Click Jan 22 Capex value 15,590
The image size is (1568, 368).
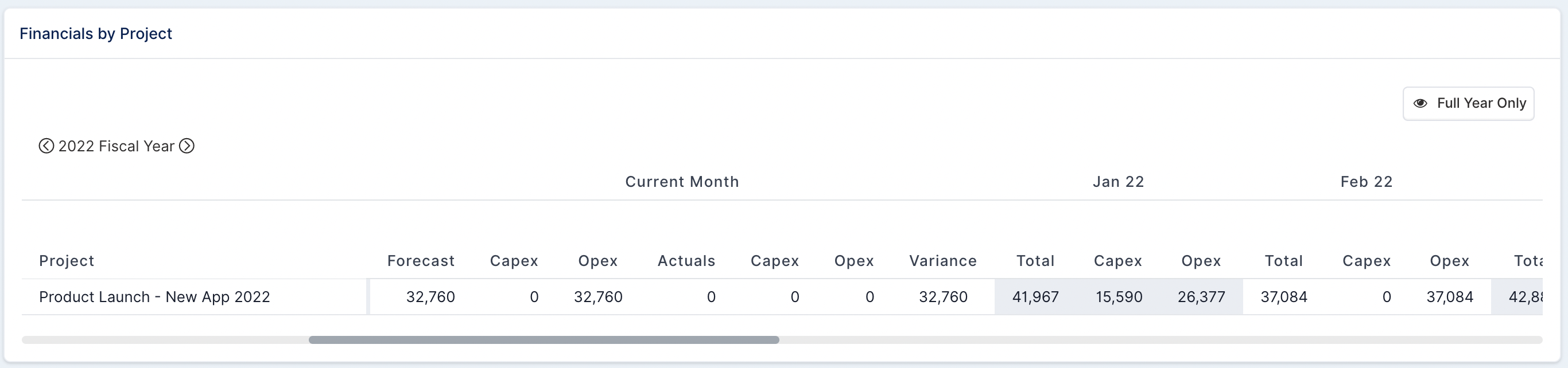[1119, 297]
